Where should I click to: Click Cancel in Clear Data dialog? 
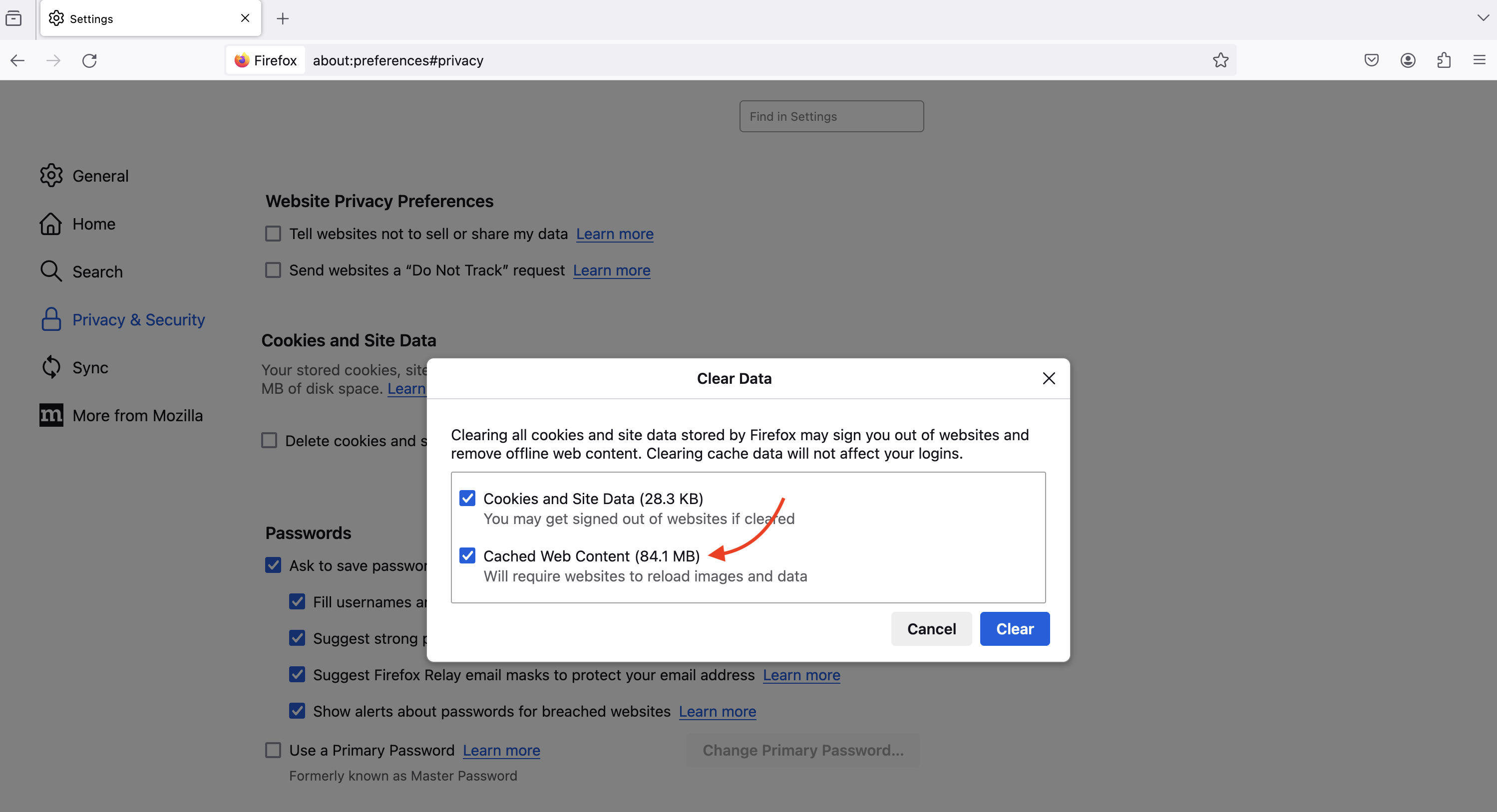click(932, 629)
